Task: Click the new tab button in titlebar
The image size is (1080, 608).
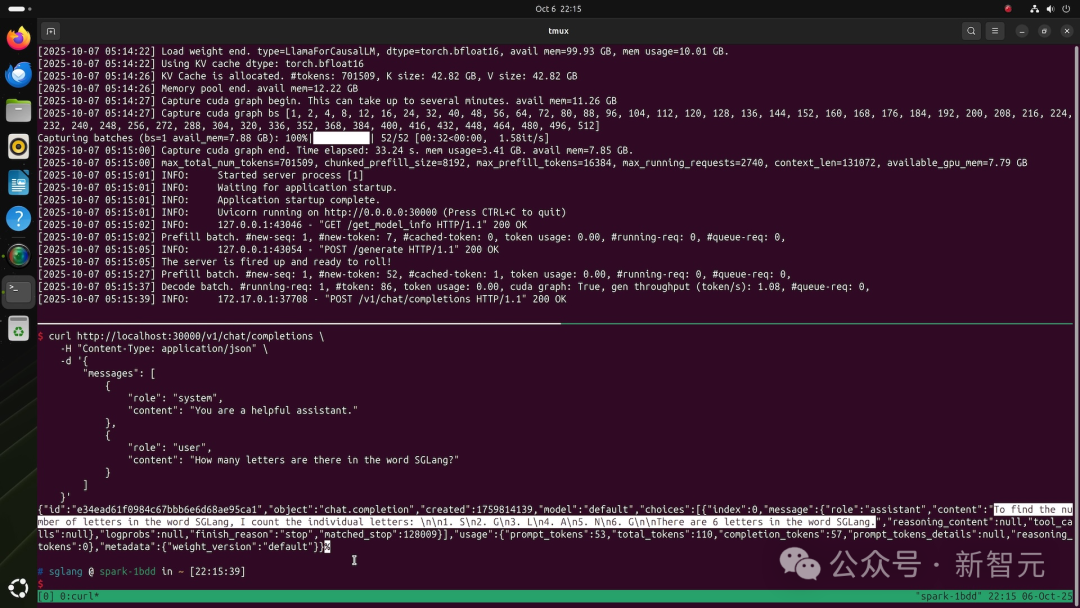Action: point(51,31)
